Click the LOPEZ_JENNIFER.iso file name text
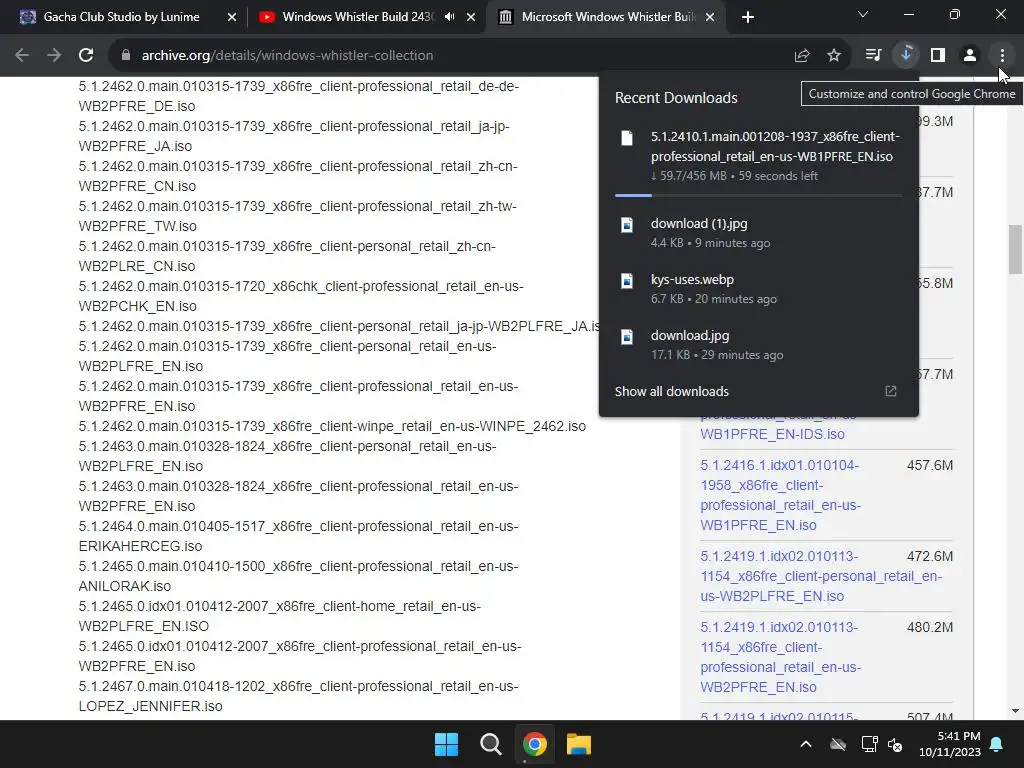Viewport: 1024px width, 768px height. [150, 706]
